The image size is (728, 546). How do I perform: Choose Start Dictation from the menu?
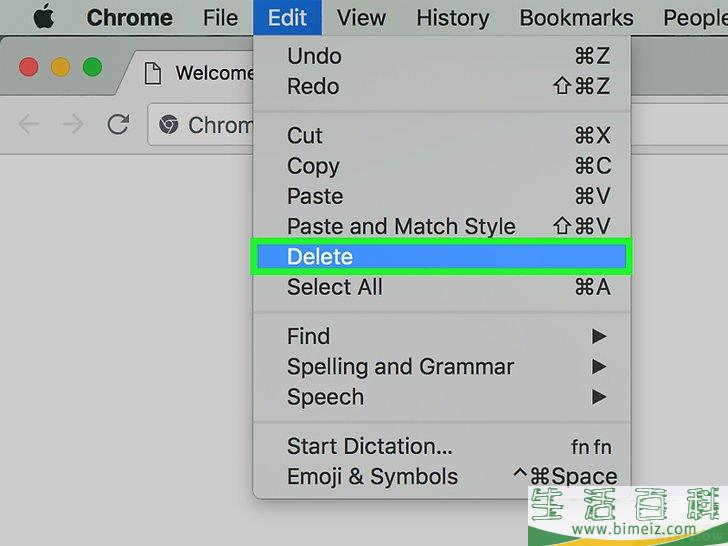442,446
